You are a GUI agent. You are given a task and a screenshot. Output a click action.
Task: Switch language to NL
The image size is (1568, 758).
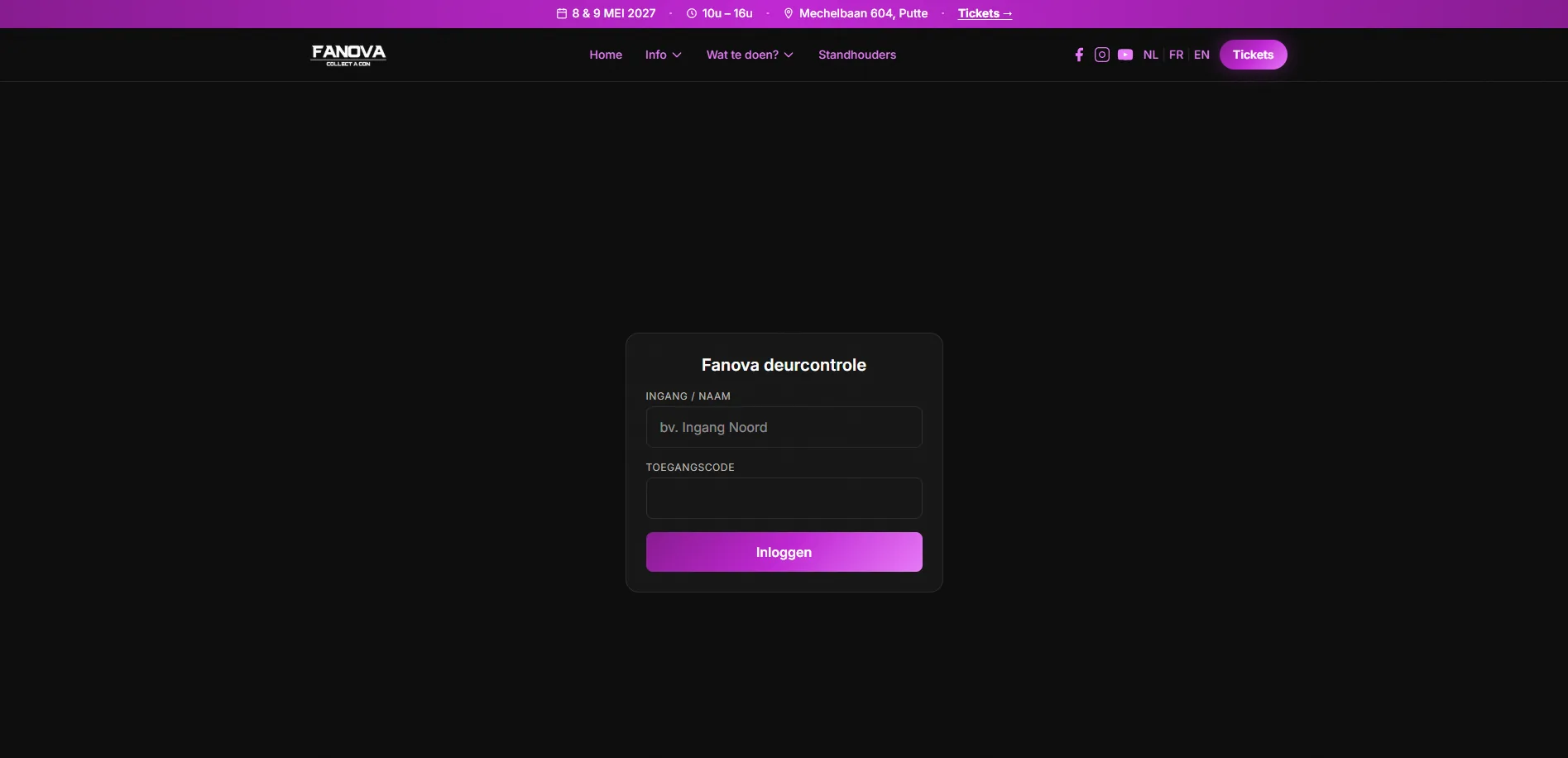(x=1150, y=55)
